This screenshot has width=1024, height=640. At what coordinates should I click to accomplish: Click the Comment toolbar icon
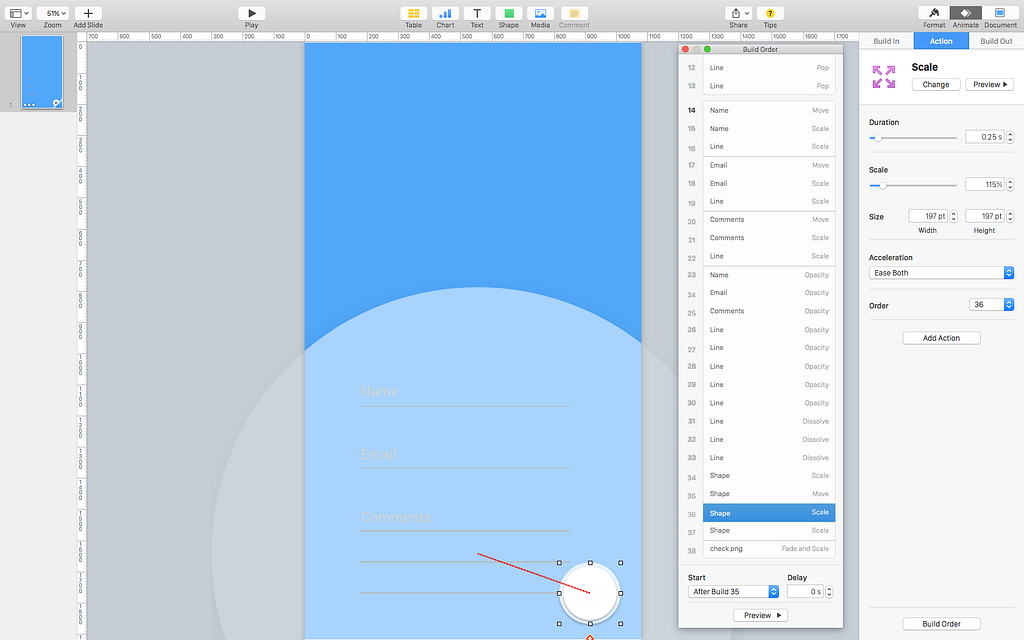[574, 13]
